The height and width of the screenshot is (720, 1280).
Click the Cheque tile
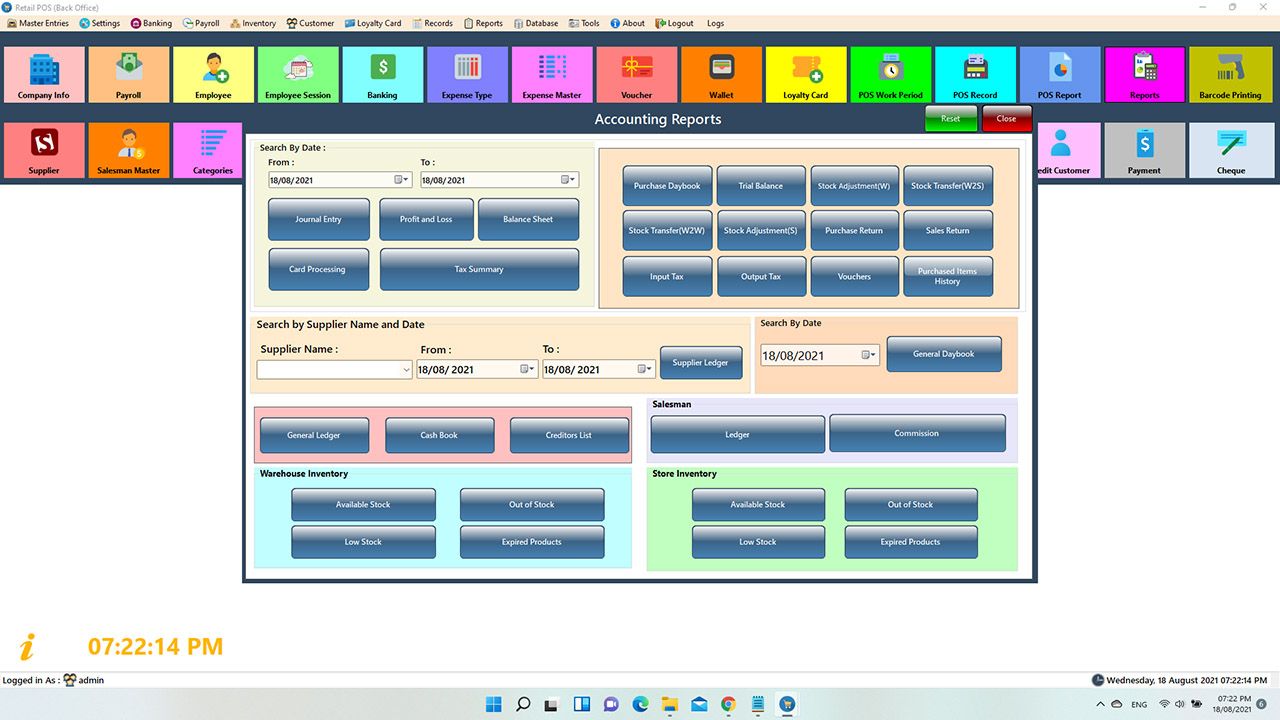pos(1230,150)
